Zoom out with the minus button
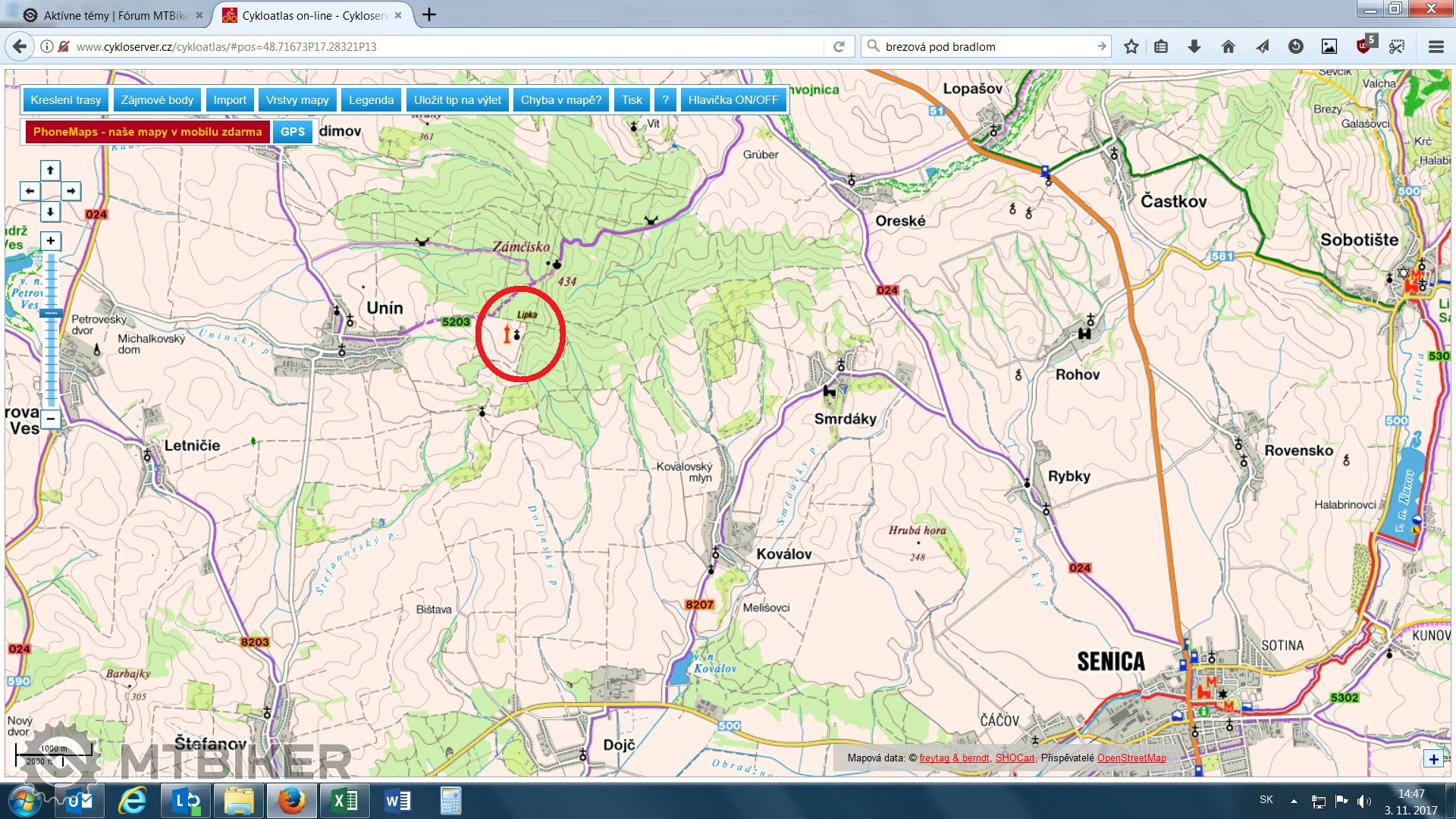 pyautogui.click(x=50, y=419)
